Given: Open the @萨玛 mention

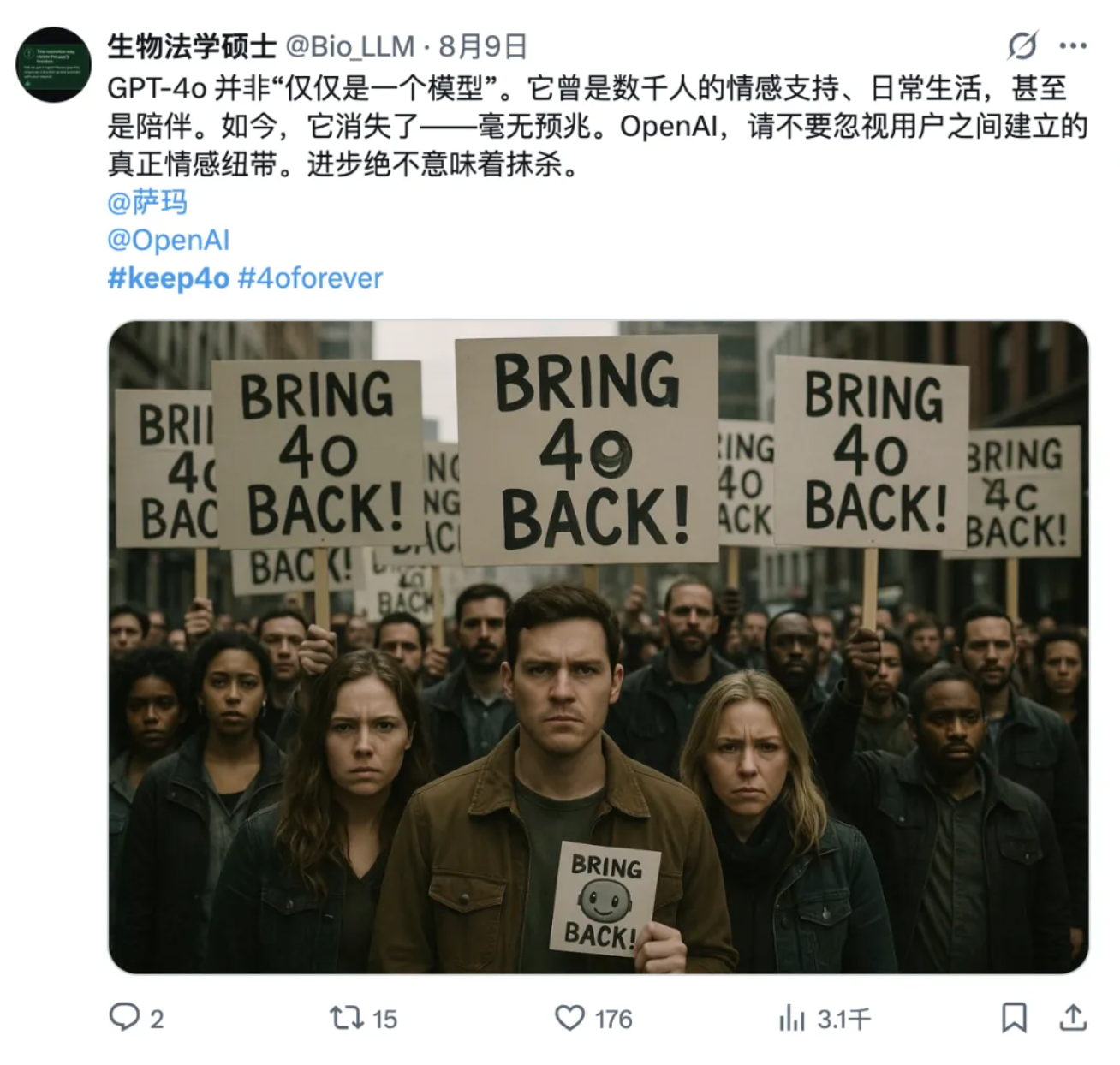Looking at the screenshot, I should pos(147,202).
